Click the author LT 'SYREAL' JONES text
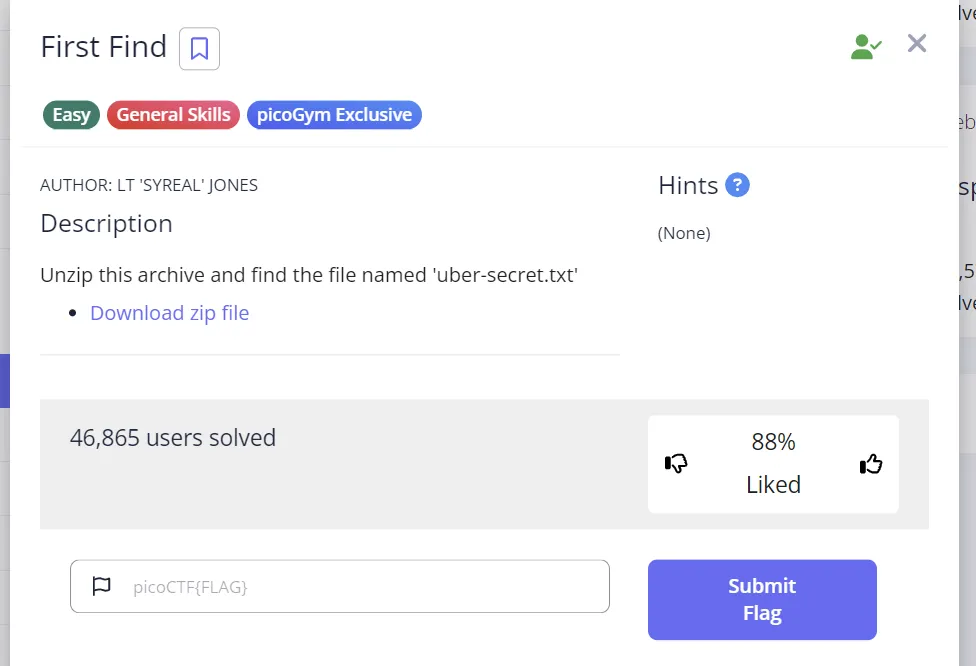Viewport: 976px width, 666px height. [x=149, y=185]
